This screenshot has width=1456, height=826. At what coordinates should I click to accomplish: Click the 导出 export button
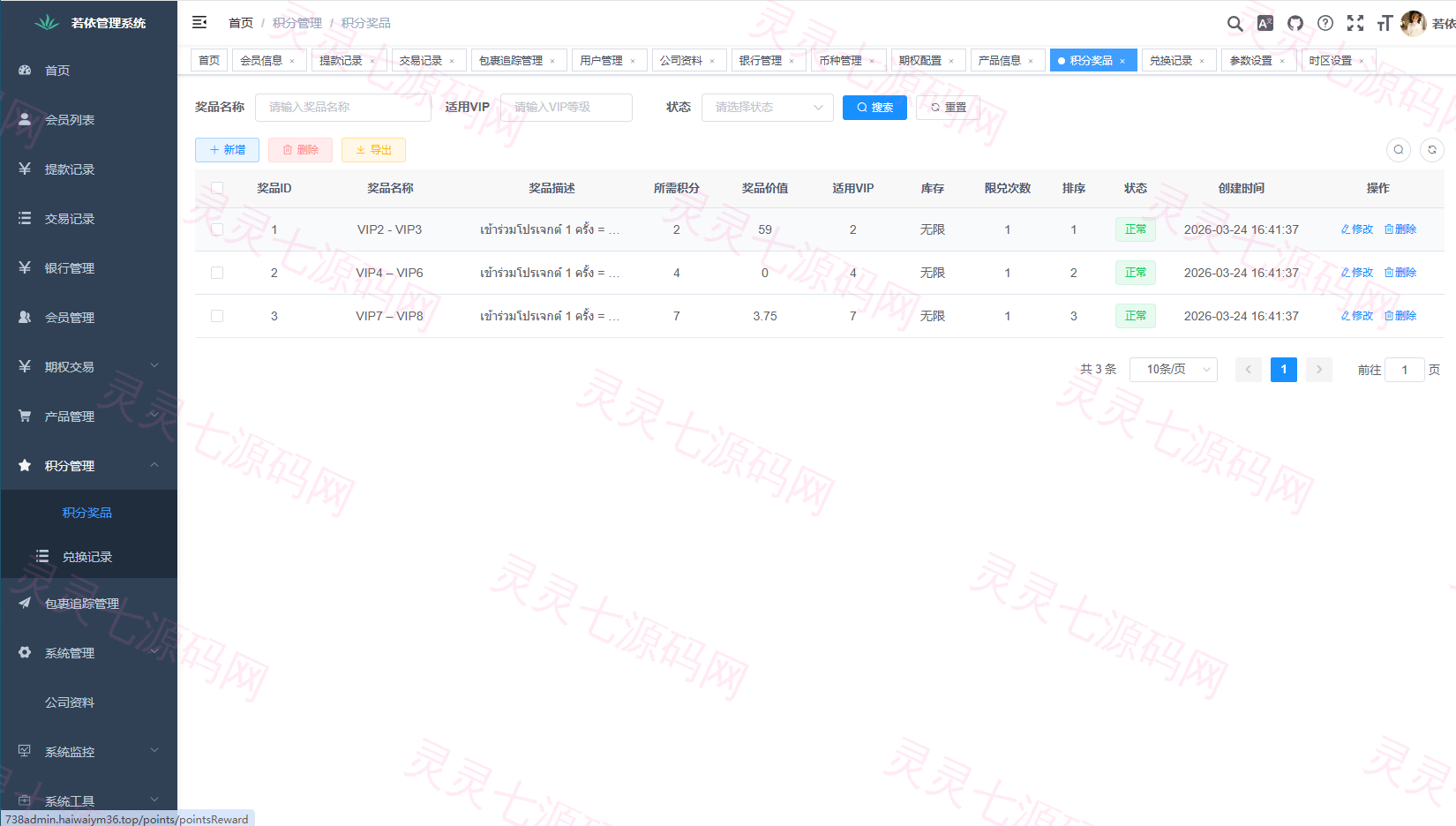(x=373, y=150)
